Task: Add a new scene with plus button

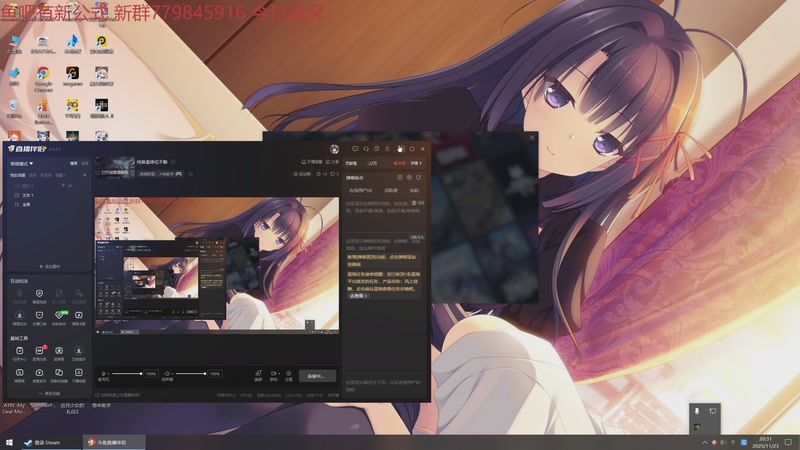Action: point(85,175)
